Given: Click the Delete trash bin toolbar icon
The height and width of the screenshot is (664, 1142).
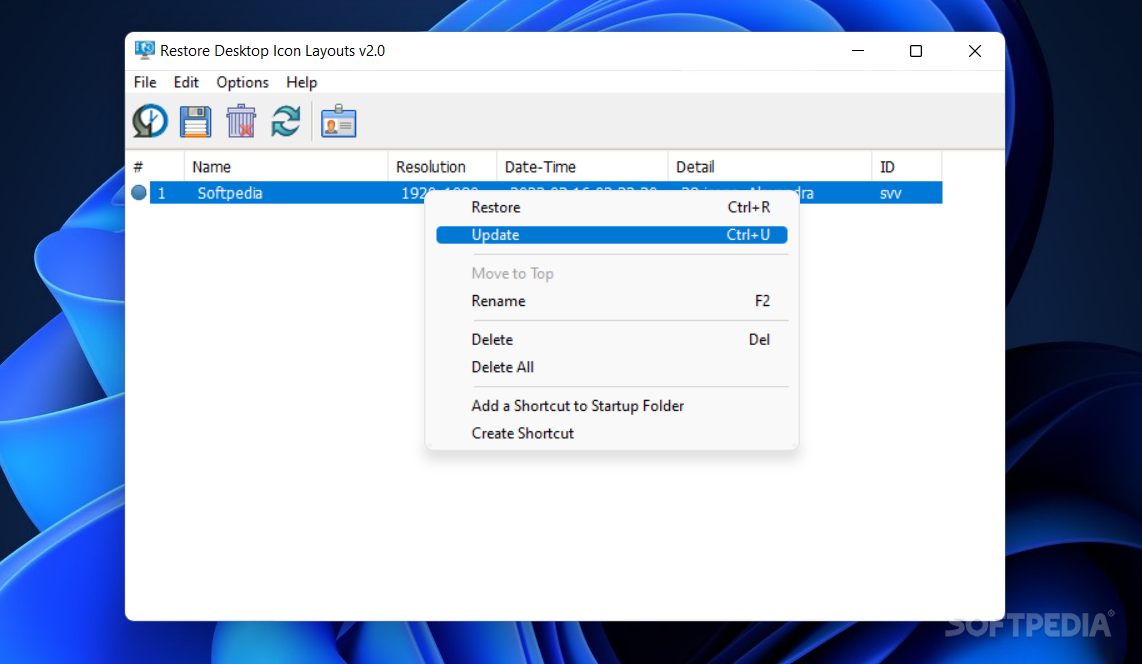Looking at the screenshot, I should (241, 122).
